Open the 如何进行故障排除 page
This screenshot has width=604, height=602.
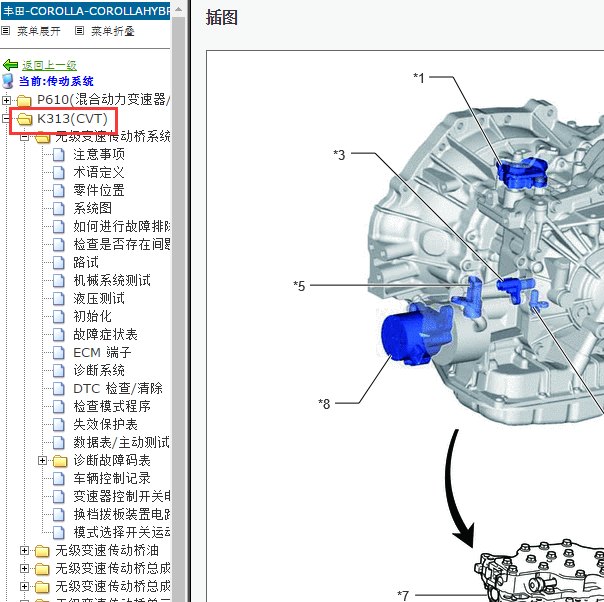121,226
